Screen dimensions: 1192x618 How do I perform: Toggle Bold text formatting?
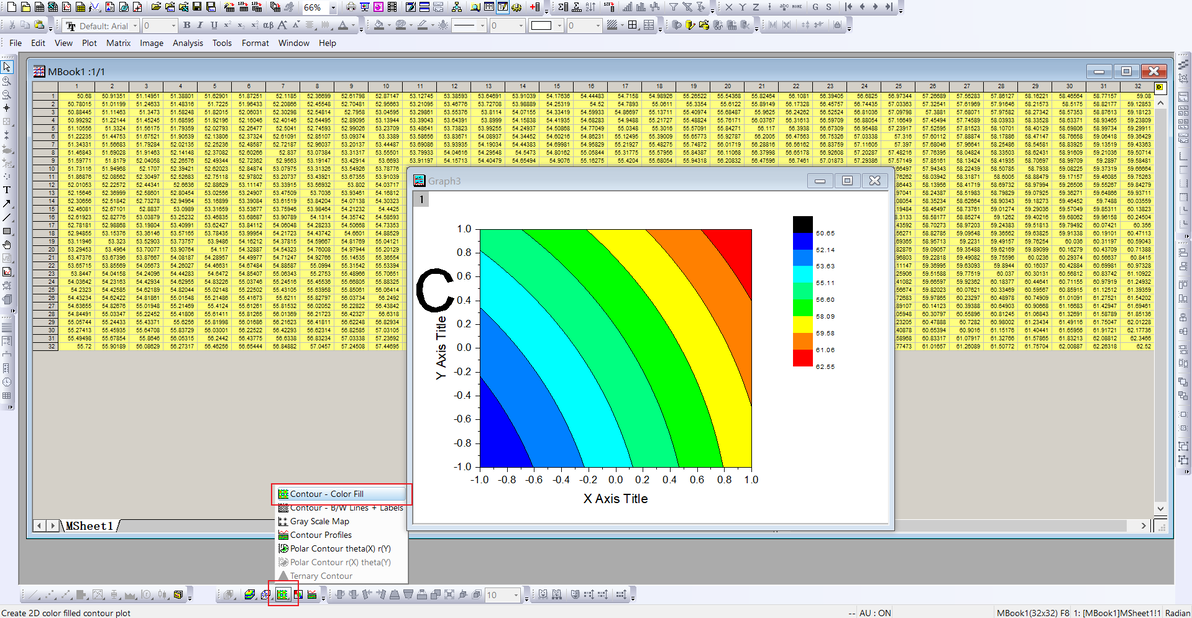tap(187, 25)
